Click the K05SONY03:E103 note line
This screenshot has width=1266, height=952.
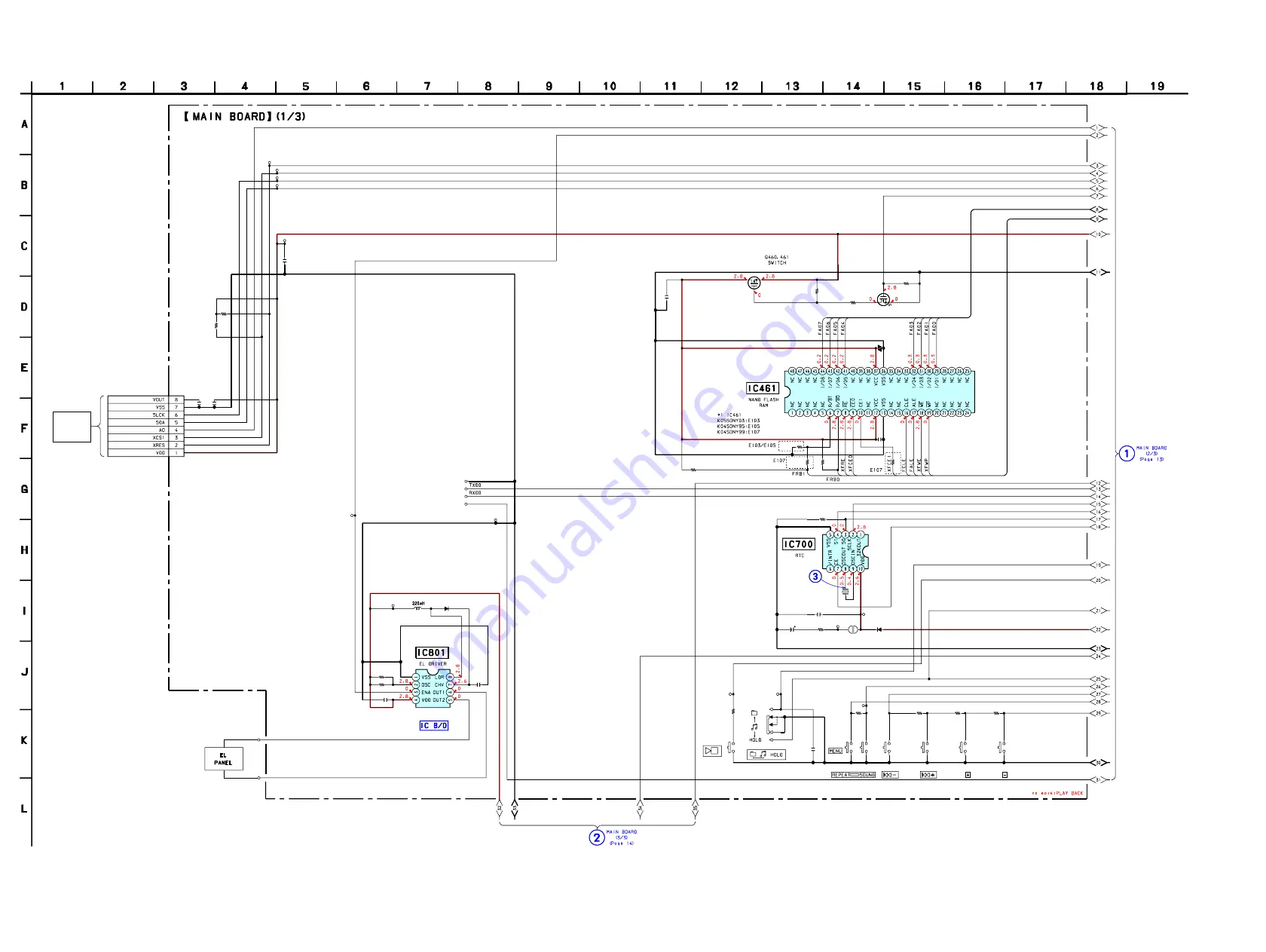coord(738,421)
